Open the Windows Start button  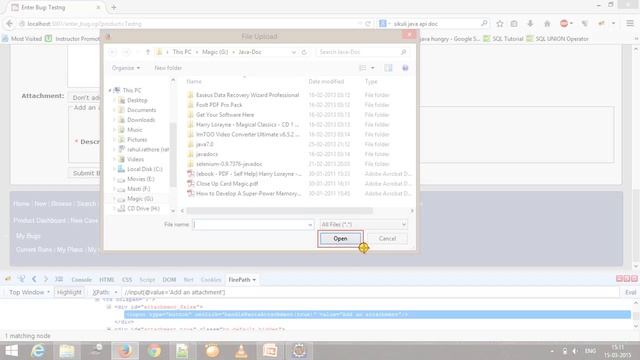11,351
